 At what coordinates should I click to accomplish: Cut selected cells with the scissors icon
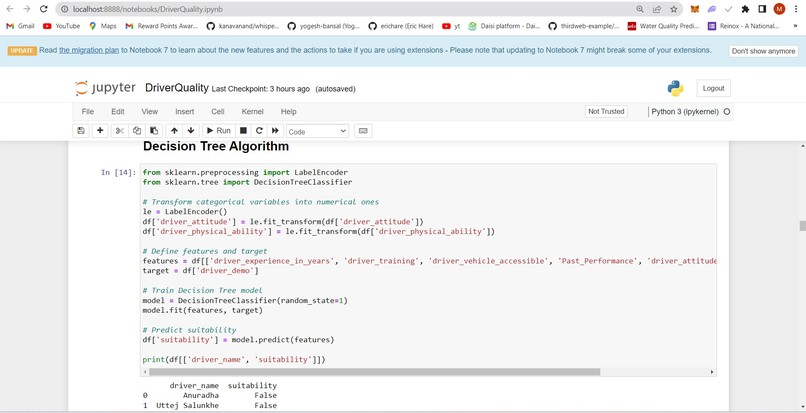coord(120,131)
